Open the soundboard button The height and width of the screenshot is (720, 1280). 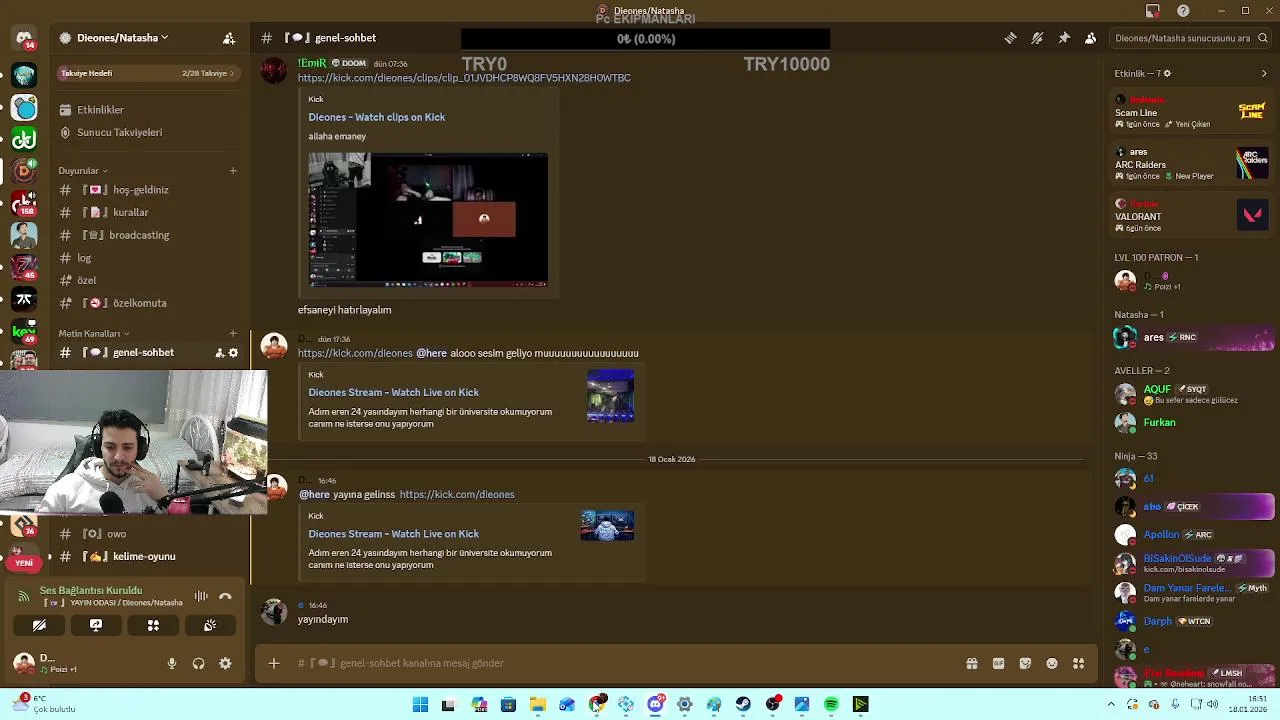(x=210, y=625)
